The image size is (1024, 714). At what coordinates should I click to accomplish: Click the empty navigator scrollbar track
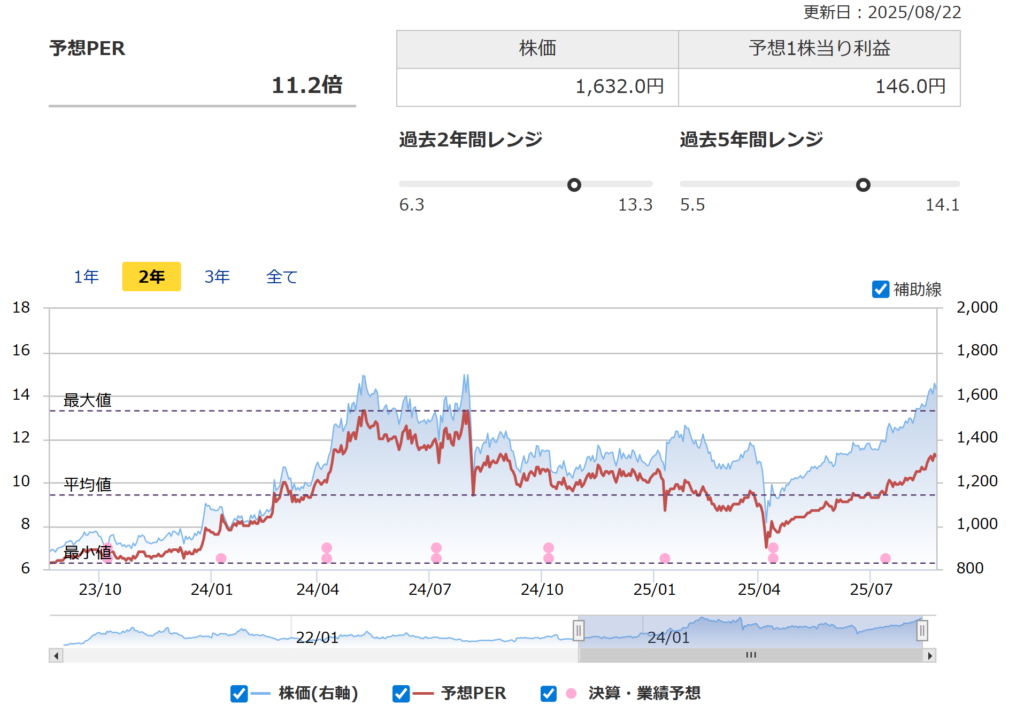tap(320, 655)
